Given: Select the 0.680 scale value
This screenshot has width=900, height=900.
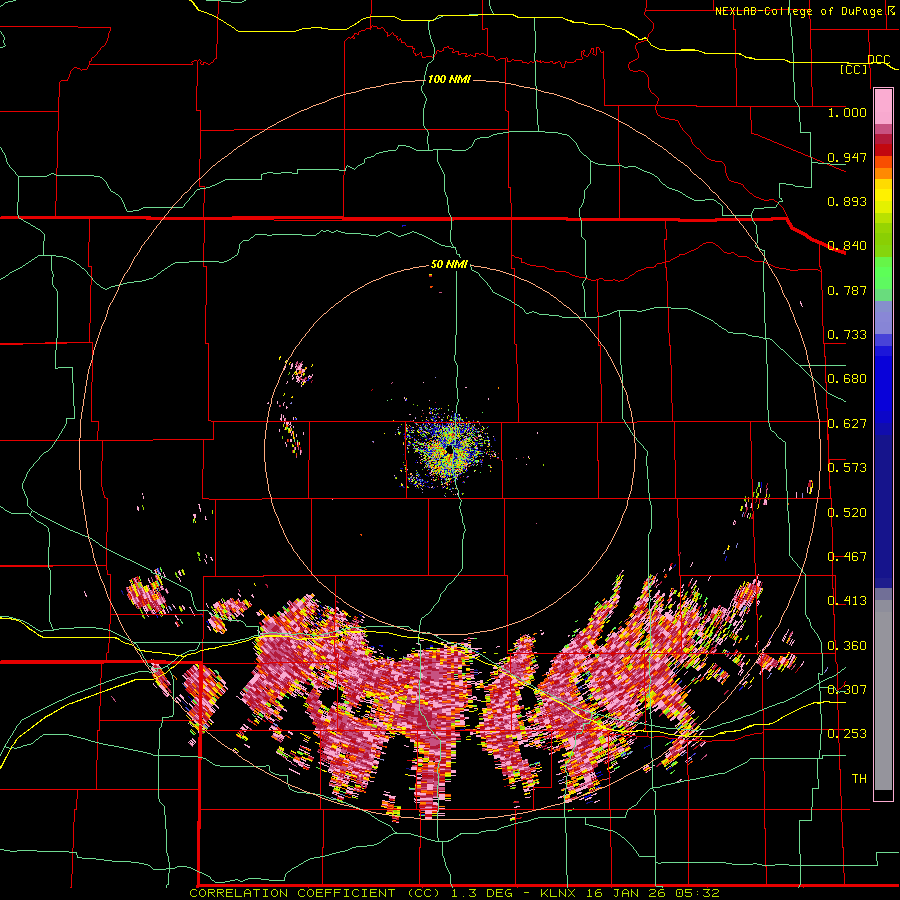Looking at the screenshot, I should tap(847, 379).
